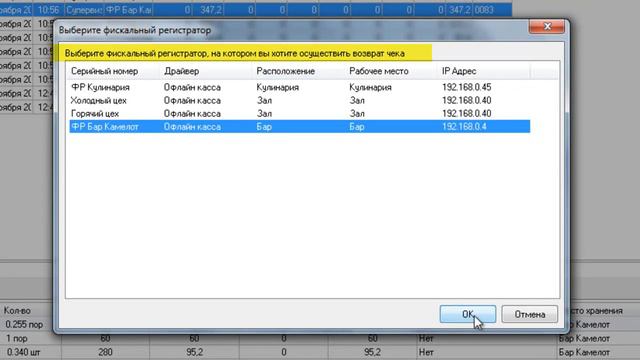Click Офлайн касса in the ФР Кулинария row
The width and height of the screenshot is (640, 360).
pyautogui.click(x=192, y=87)
